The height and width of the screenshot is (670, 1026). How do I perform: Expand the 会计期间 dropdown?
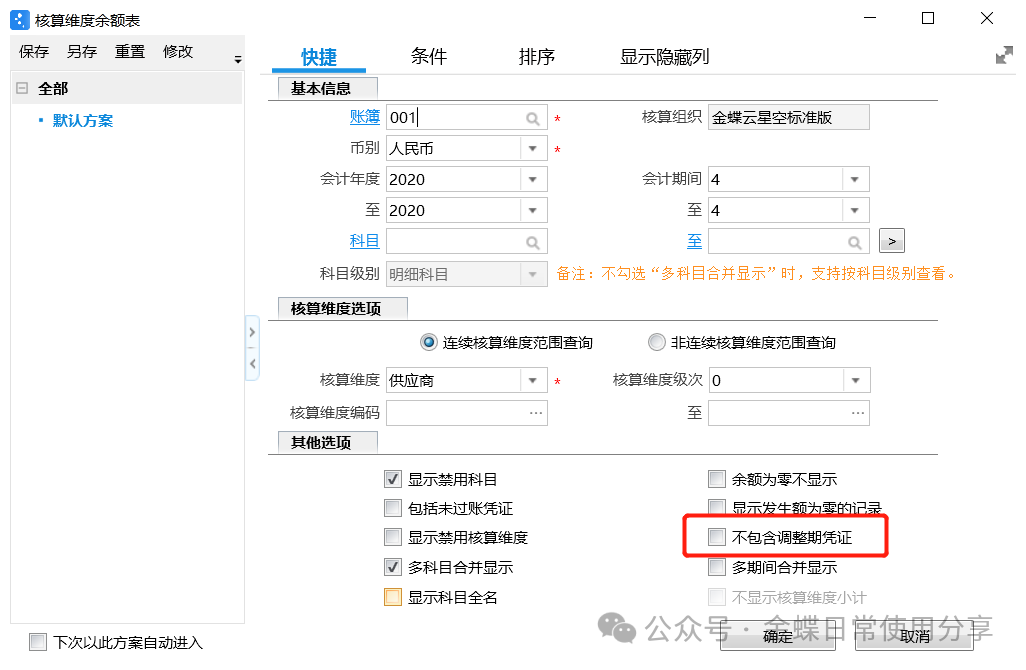point(856,180)
